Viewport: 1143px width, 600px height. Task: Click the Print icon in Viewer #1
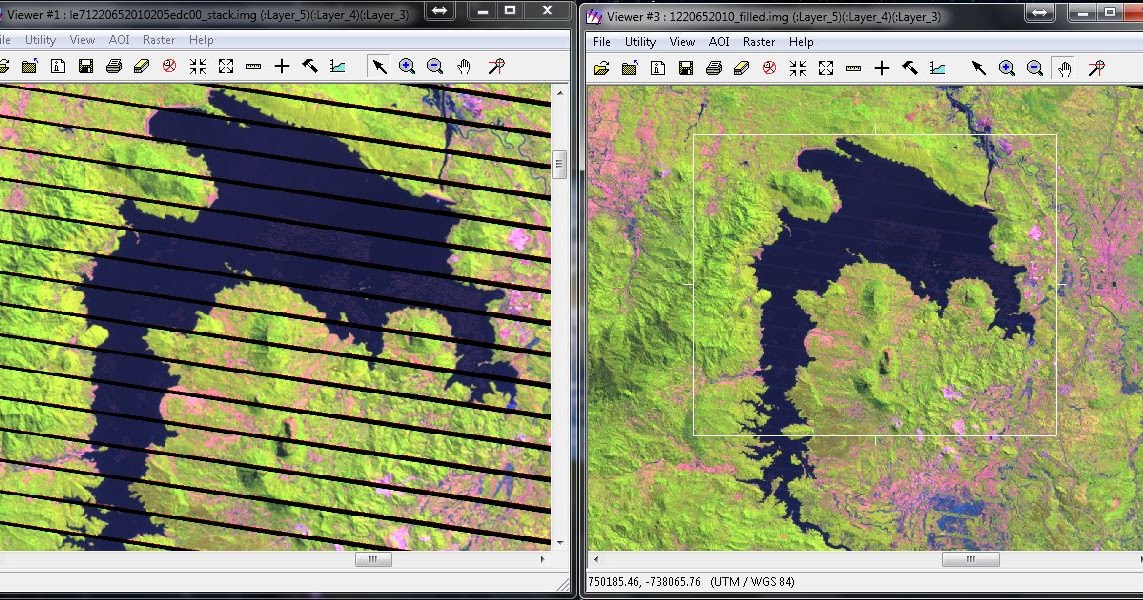coord(115,66)
